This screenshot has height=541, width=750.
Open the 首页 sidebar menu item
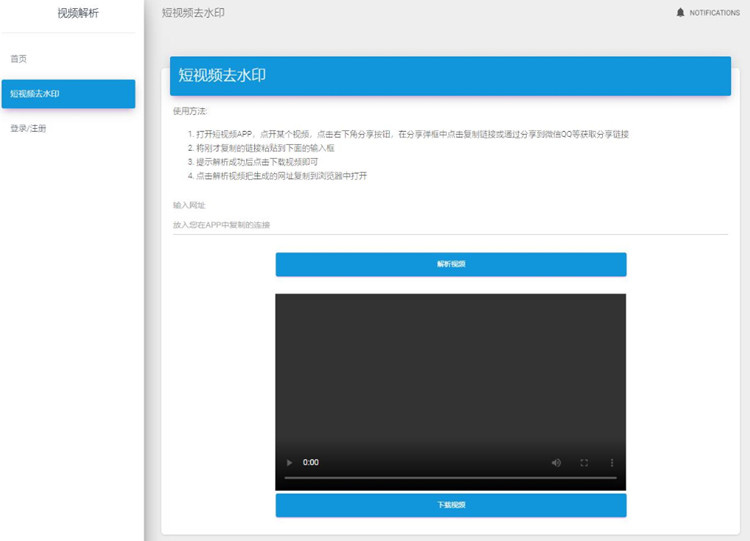(x=19, y=59)
